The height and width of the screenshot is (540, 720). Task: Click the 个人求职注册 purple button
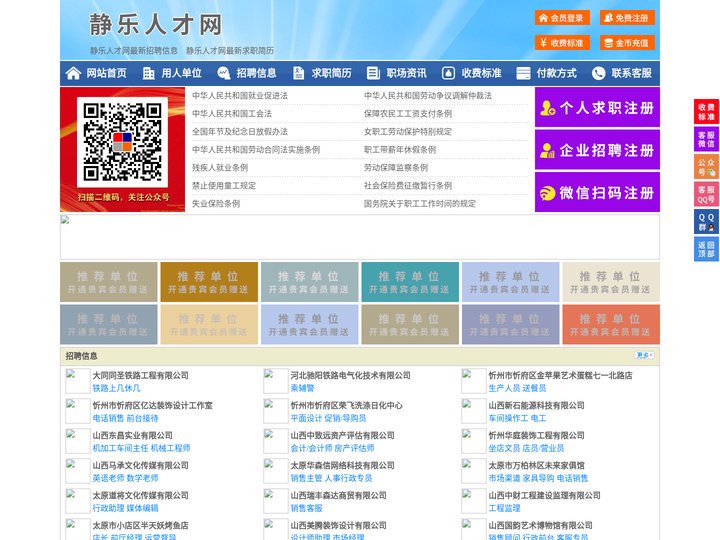click(x=597, y=107)
